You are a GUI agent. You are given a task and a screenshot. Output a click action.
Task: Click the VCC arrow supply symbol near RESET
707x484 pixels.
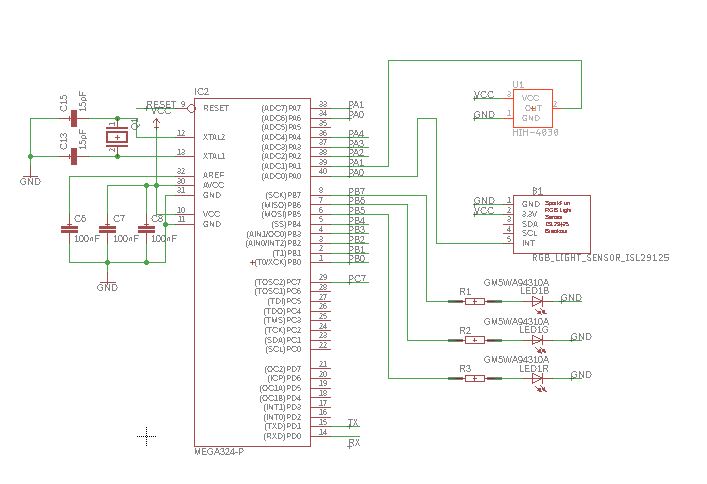(156, 123)
